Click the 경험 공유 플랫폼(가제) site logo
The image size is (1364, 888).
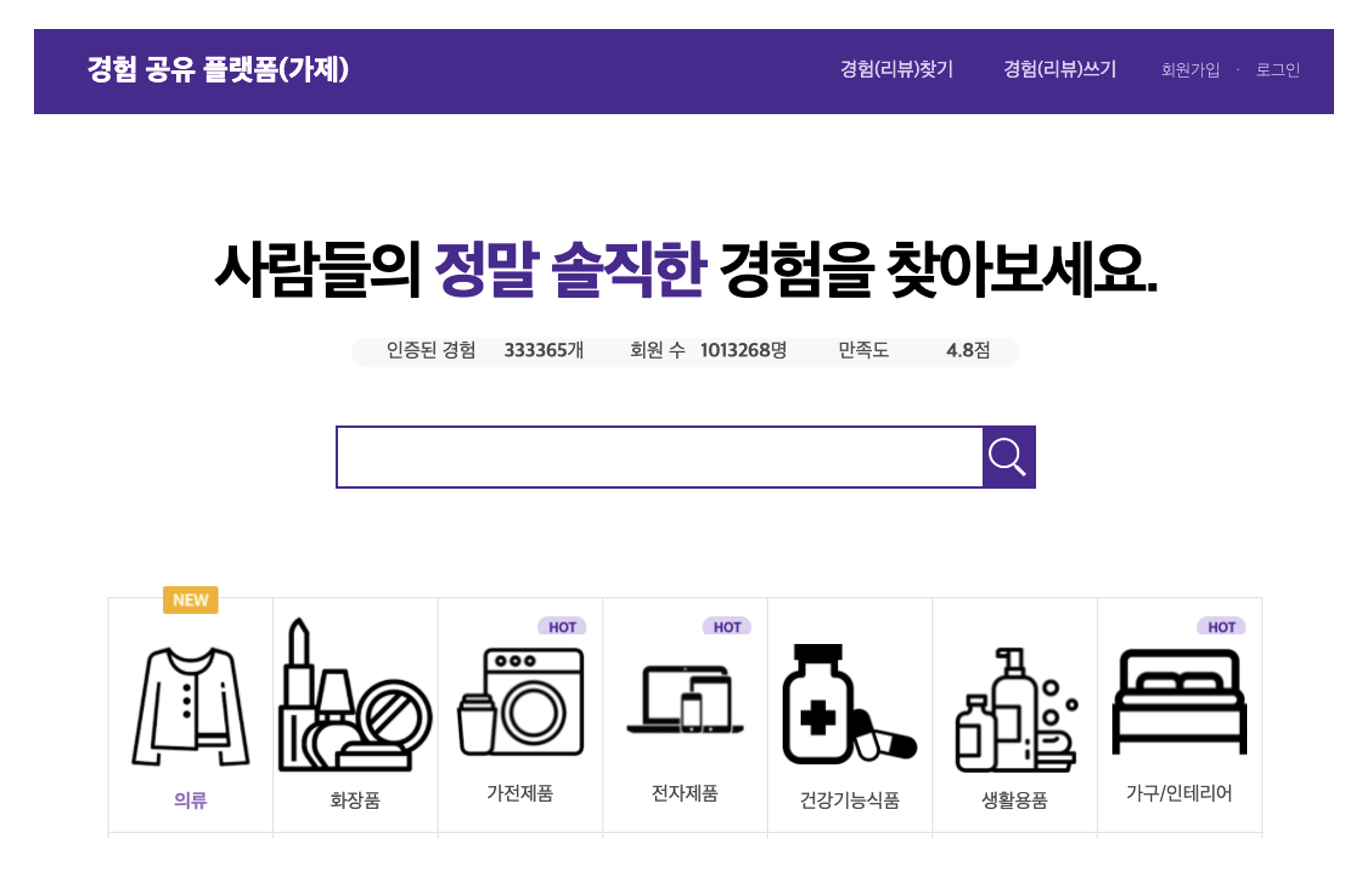[x=218, y=69]
